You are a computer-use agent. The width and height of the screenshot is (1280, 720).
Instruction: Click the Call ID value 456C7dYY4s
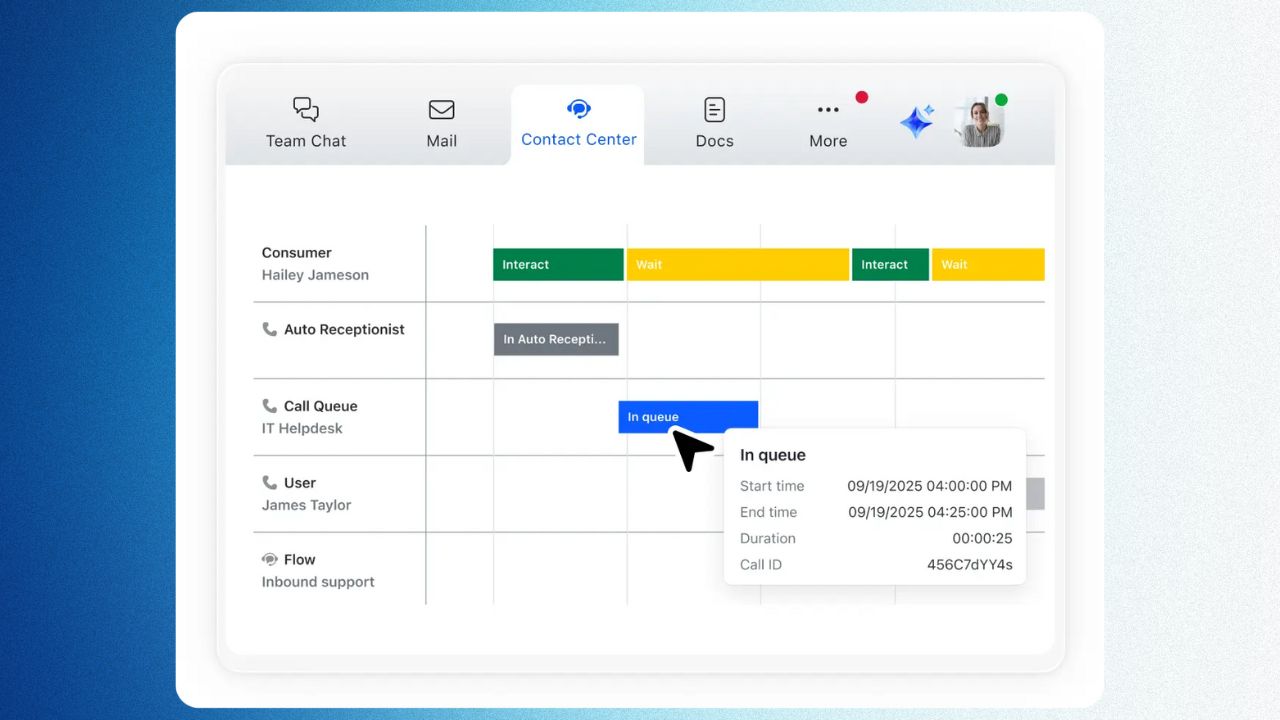[x=969, y=565]
